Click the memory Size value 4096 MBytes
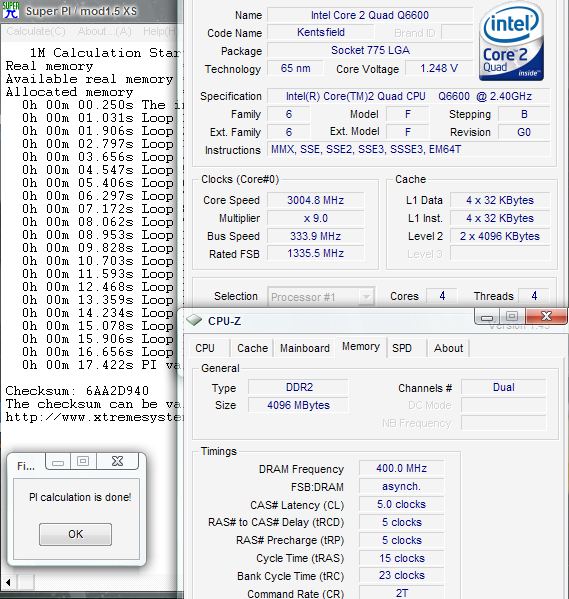Screen dimensions: 569x599 (299, 405)
